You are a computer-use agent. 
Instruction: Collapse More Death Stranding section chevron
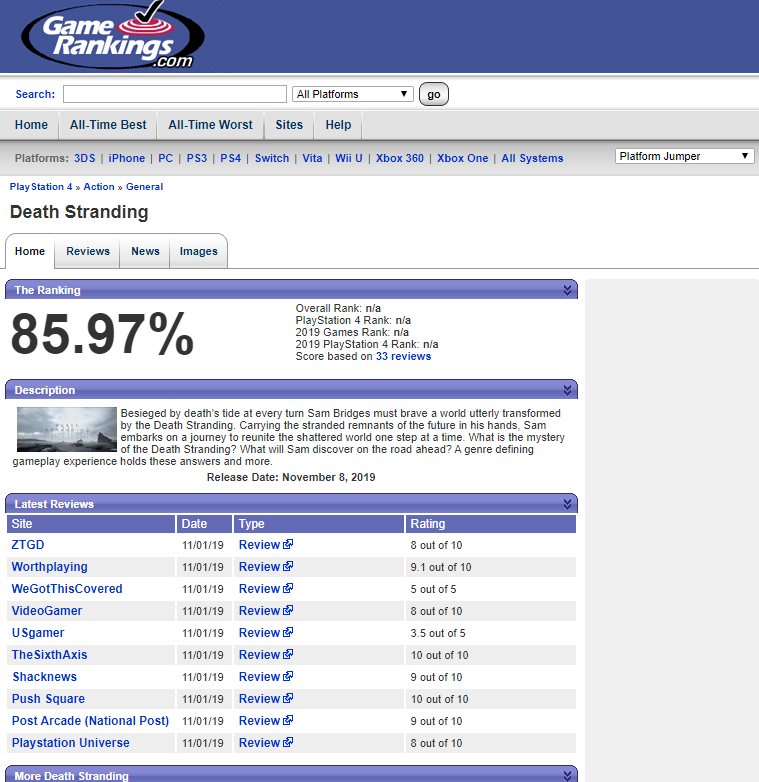point(567,776)
